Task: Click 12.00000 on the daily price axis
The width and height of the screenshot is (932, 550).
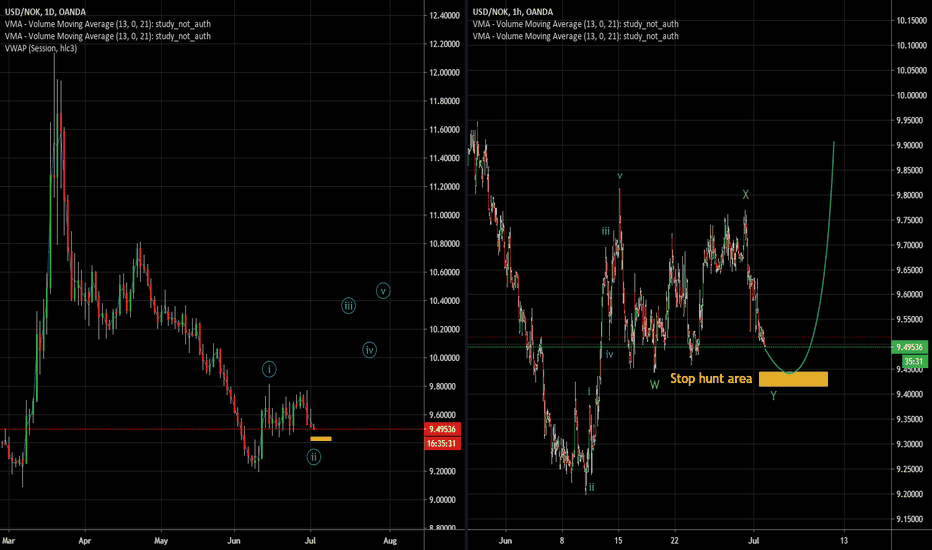Action: pos(445,73)
